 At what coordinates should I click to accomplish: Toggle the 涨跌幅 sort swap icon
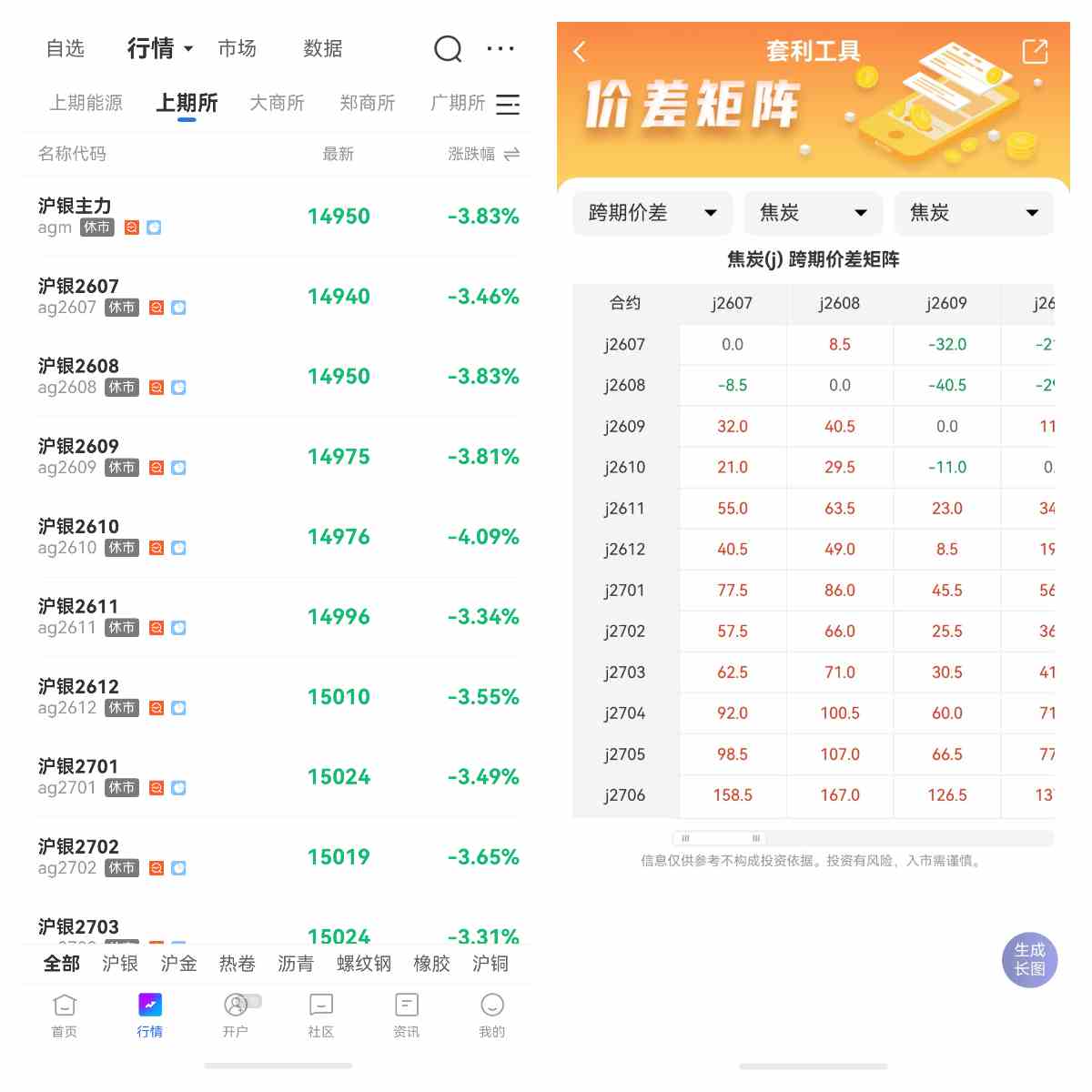pos(511,154)
